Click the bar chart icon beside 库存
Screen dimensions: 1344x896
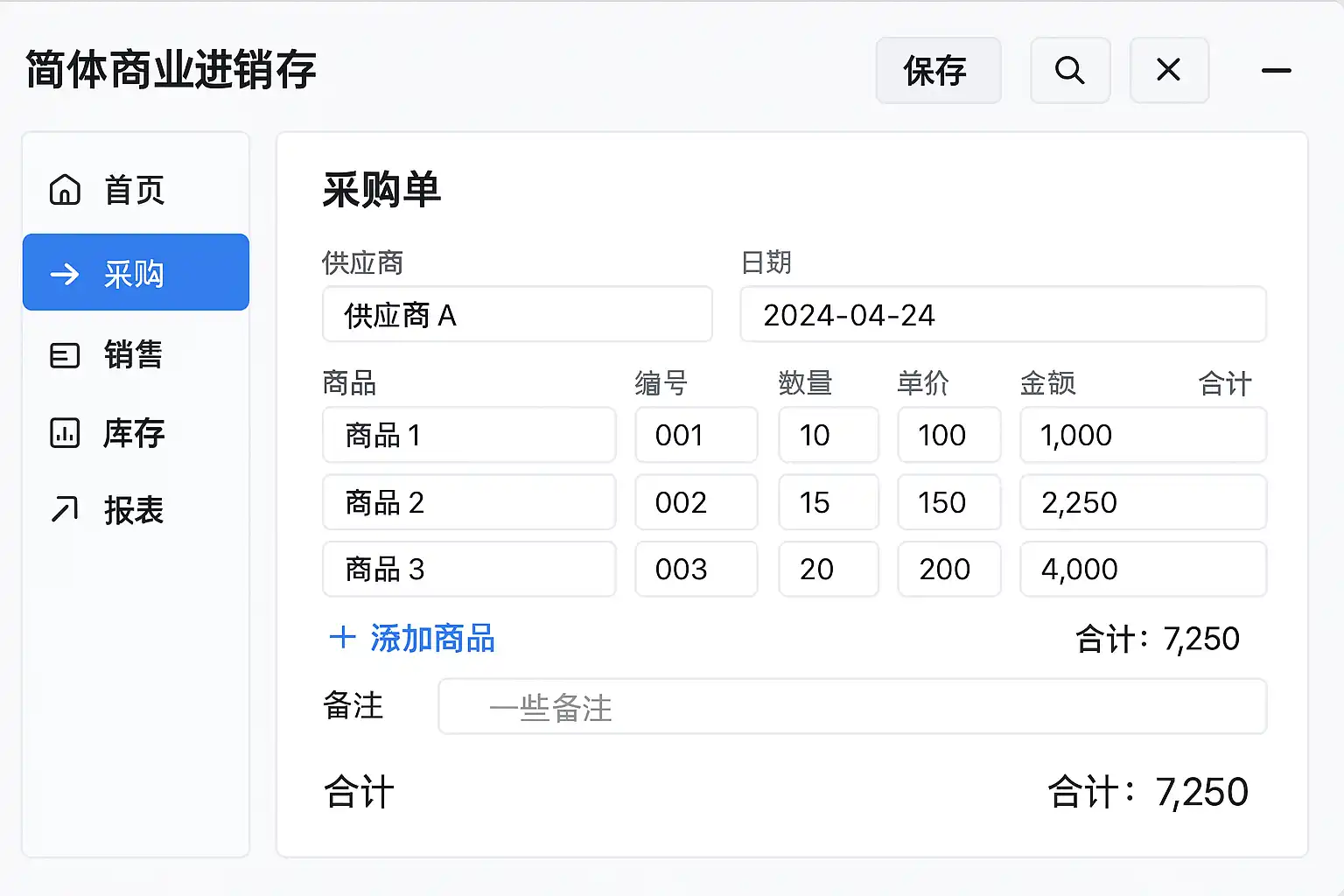click(65, 433)
